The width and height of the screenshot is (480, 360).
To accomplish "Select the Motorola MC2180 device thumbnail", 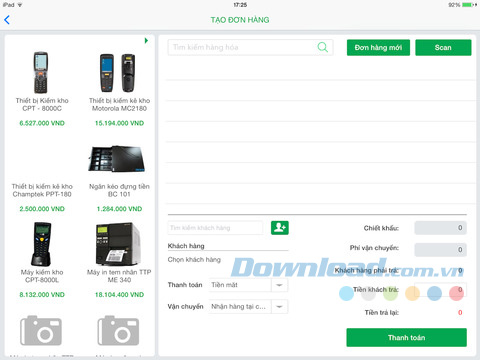I will [118, 73].
